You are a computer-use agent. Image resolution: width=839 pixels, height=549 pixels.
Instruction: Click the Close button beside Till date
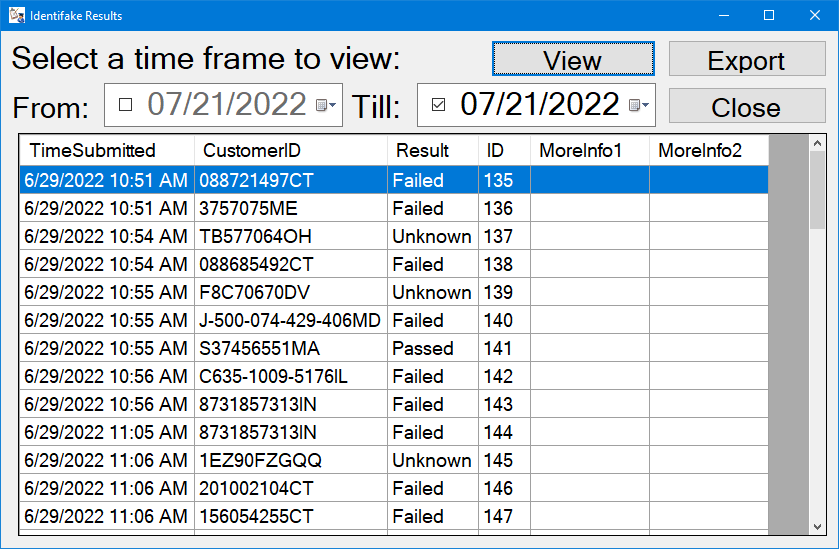[747, 106]
